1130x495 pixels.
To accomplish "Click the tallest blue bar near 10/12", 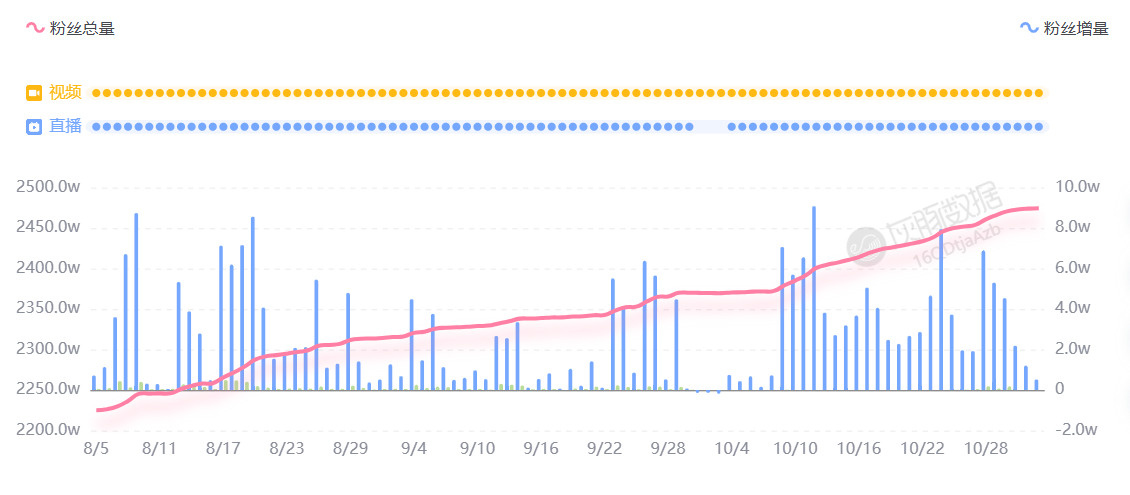I will click(814, 298).
